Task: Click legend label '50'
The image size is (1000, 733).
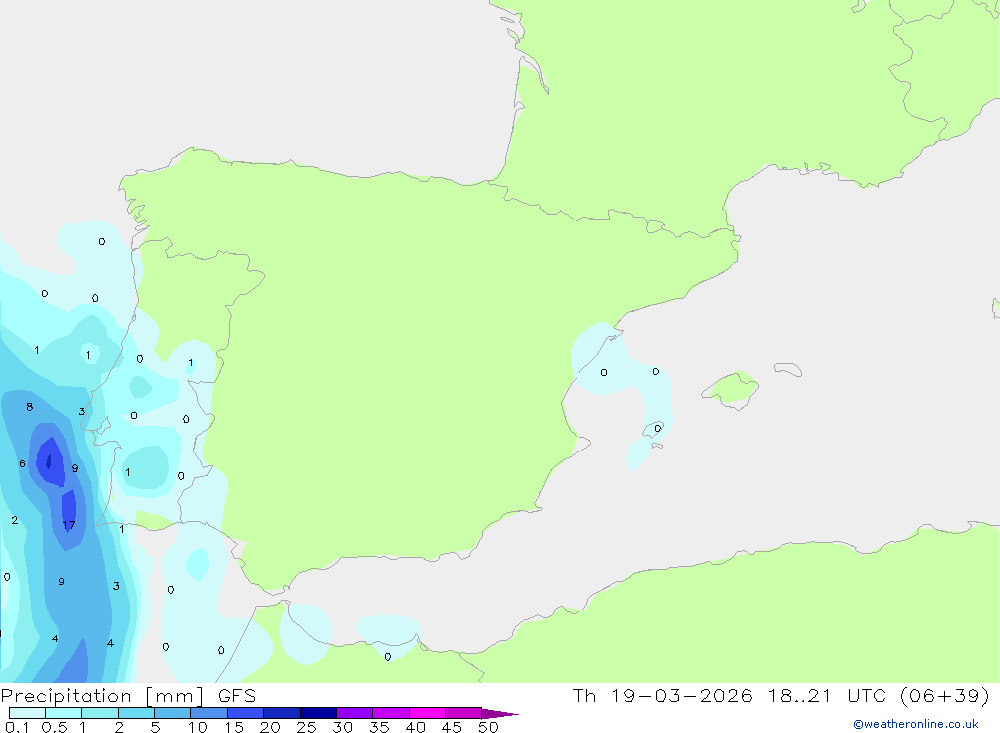Action: click(x=488, y=727)
